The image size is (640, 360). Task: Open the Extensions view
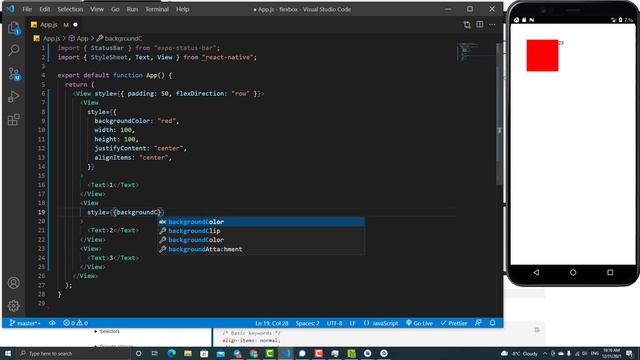(13, 120)
